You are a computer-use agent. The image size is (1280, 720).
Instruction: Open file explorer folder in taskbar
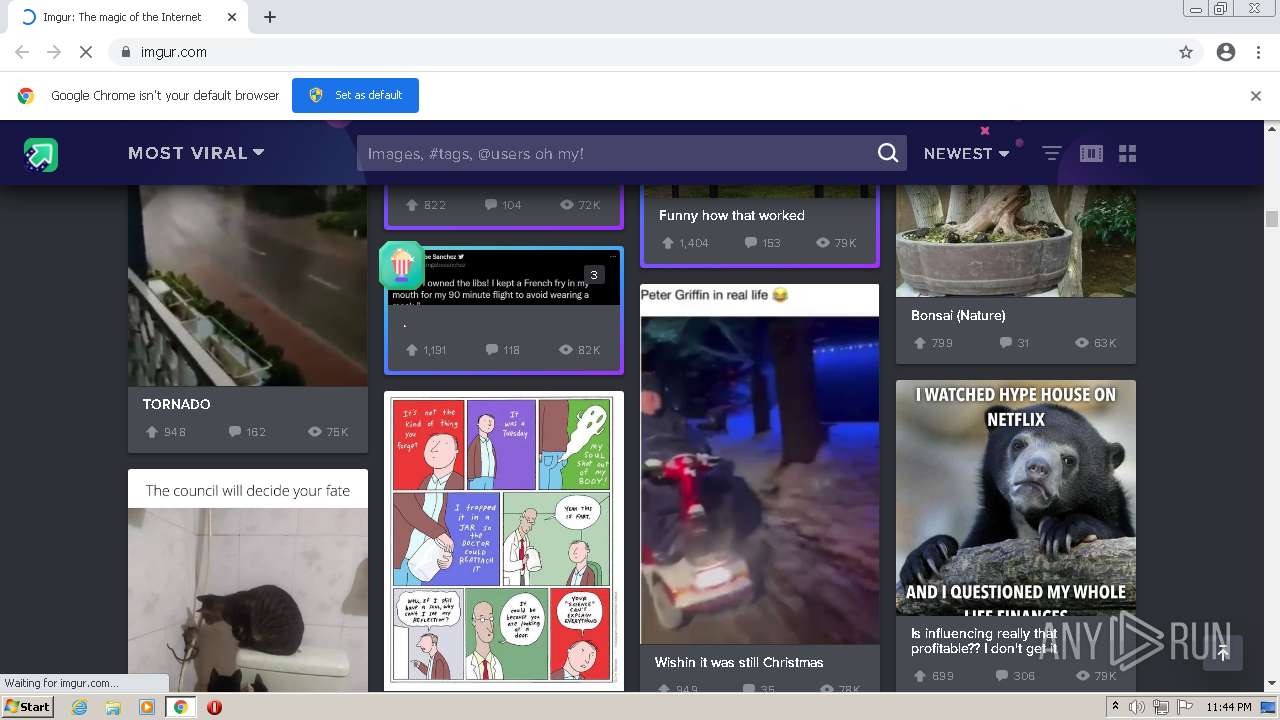pyautogui.click(x=113, y=707)
